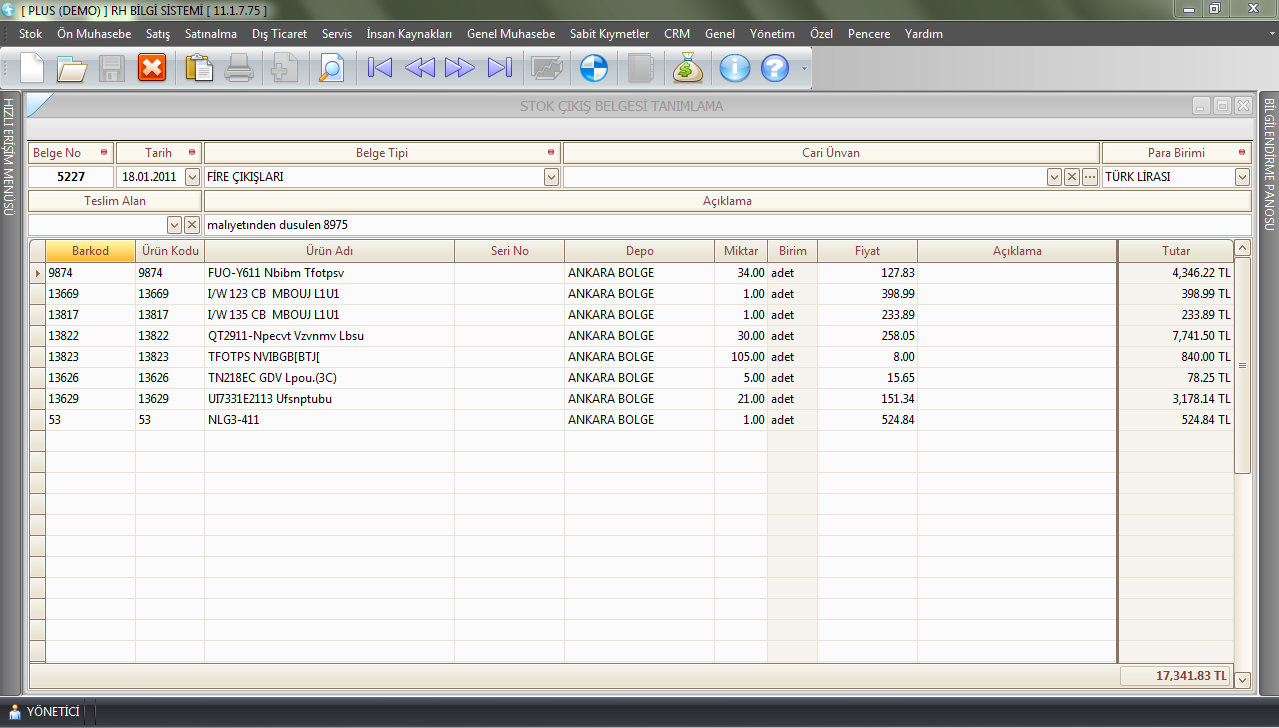This screenshot has width=1279, height=728.
Task: Create a new document with blank page icon
Action: tap(32, 68)
